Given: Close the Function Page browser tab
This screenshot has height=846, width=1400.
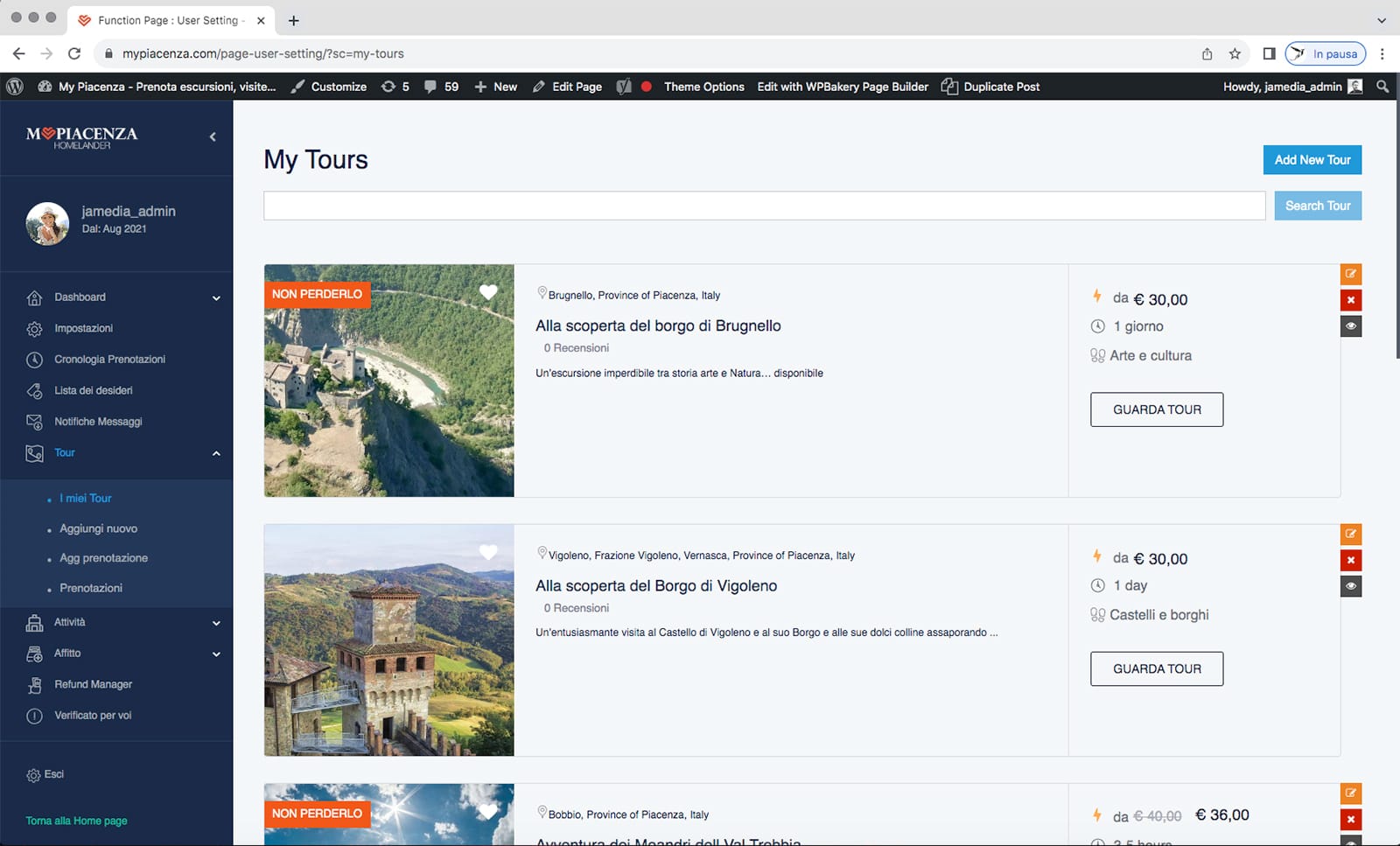Looking at the screenshot, I should click(x=261, y=20).
